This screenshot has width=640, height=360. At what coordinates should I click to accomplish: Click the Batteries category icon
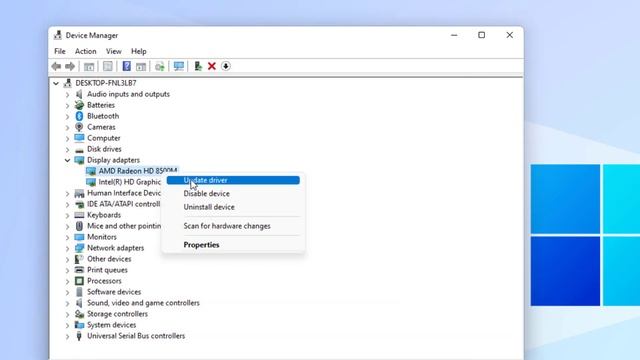[x=79, y=105]
